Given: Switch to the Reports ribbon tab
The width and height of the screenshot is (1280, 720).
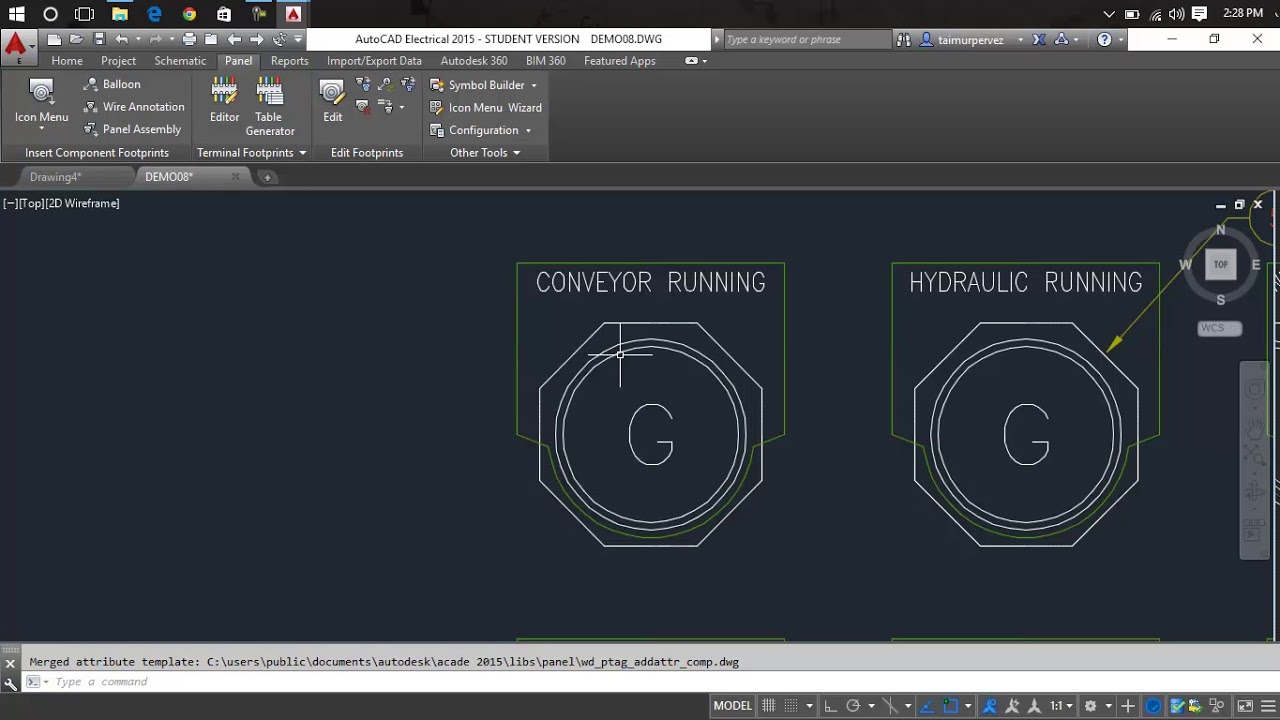Looking at the screenshot, I should click(x=289, y=61).
